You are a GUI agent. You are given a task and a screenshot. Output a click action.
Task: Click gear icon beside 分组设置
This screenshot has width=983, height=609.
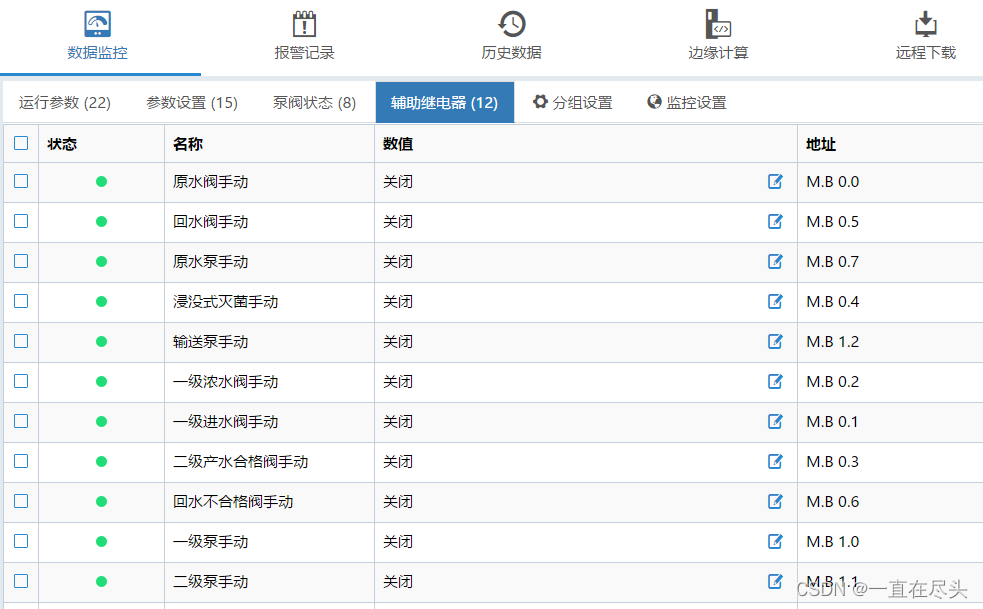click(540, 102)
